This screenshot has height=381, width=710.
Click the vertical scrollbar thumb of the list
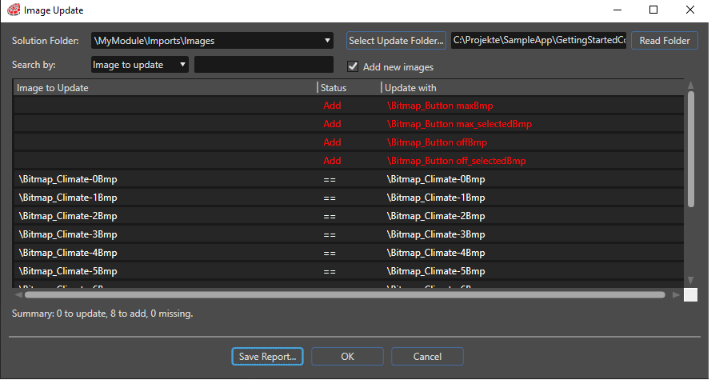click(691, 150)
